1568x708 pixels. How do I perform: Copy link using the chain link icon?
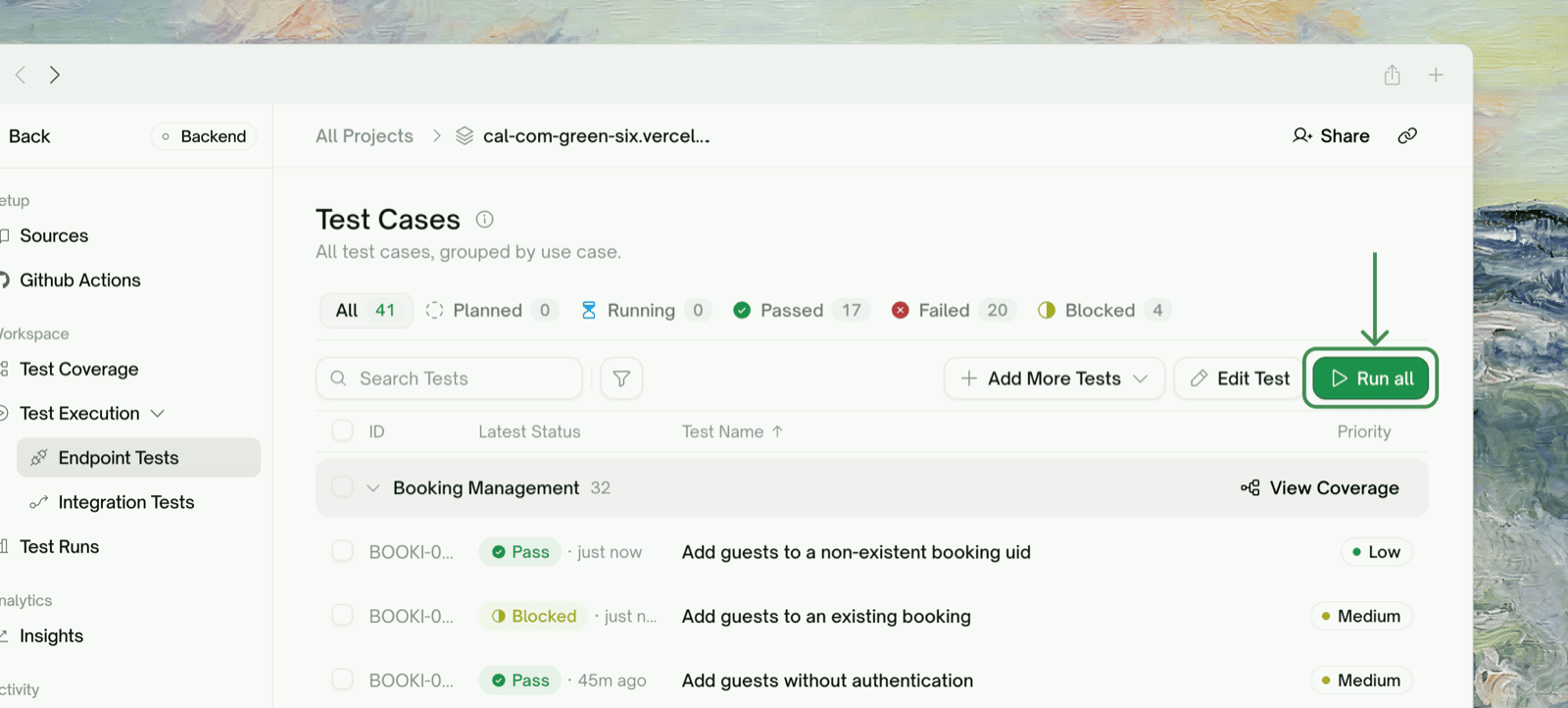[1407, 136]
